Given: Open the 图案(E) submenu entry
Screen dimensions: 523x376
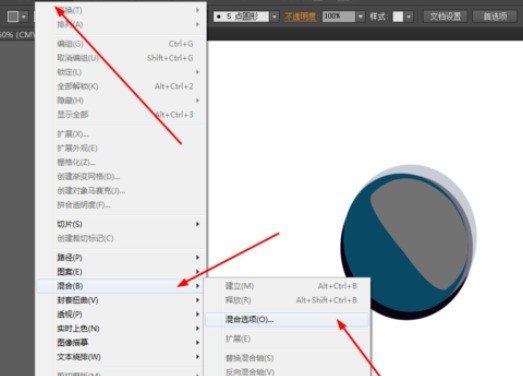Looking at the screenshot, I should tap(121, 272).
